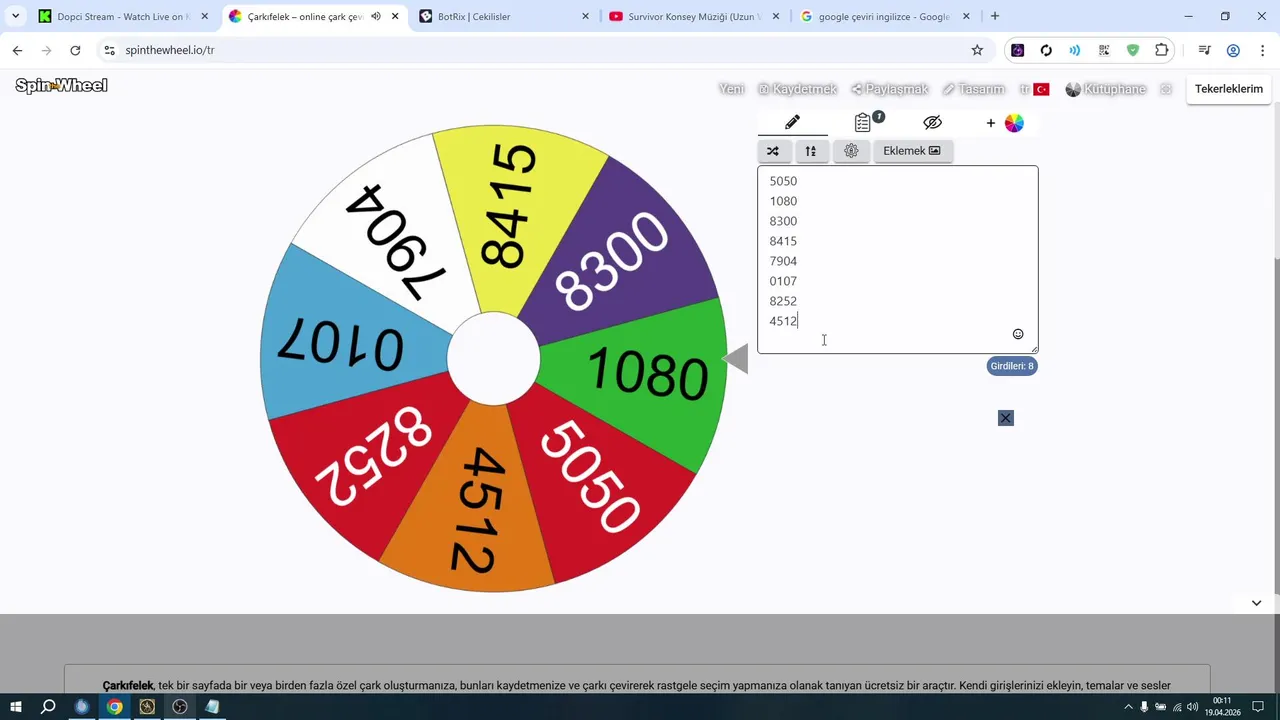The height and width of the screenshot is (720, 1280).
Task: Mute the Çarkıfelek tab audio icon
Action: pyautogui.click(x=376, y=16)
